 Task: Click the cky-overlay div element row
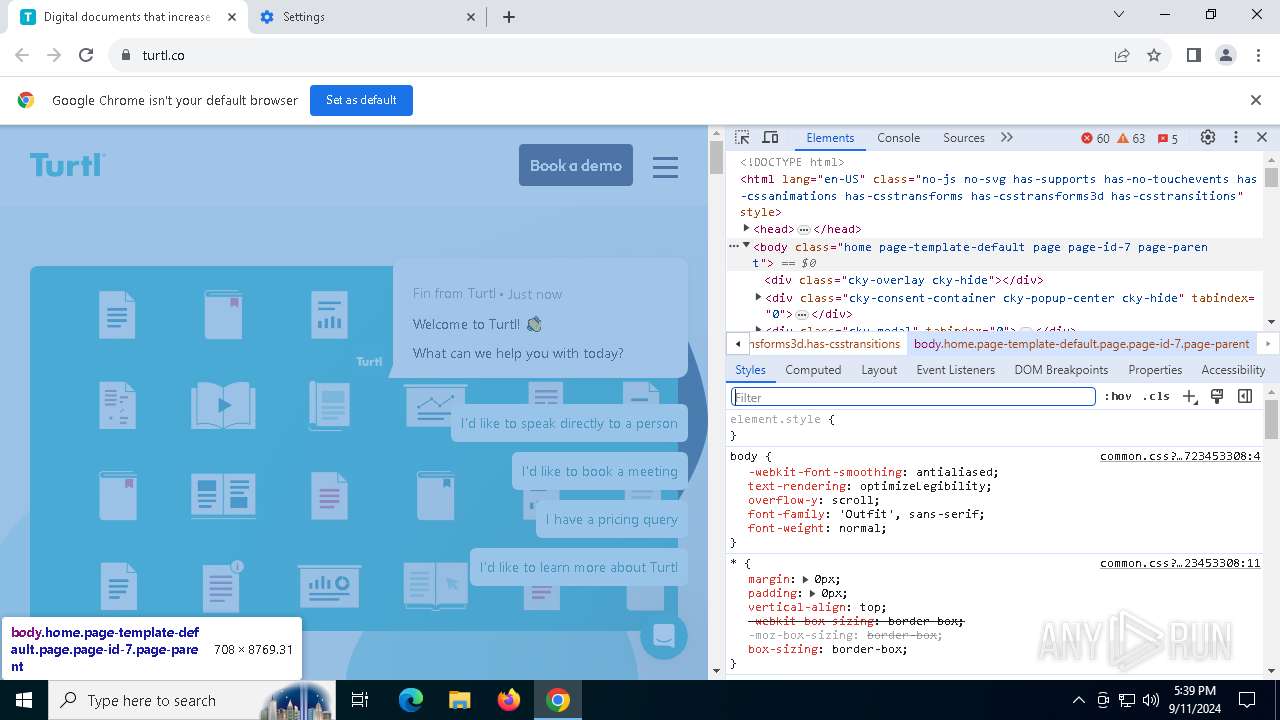click(904, 280)
